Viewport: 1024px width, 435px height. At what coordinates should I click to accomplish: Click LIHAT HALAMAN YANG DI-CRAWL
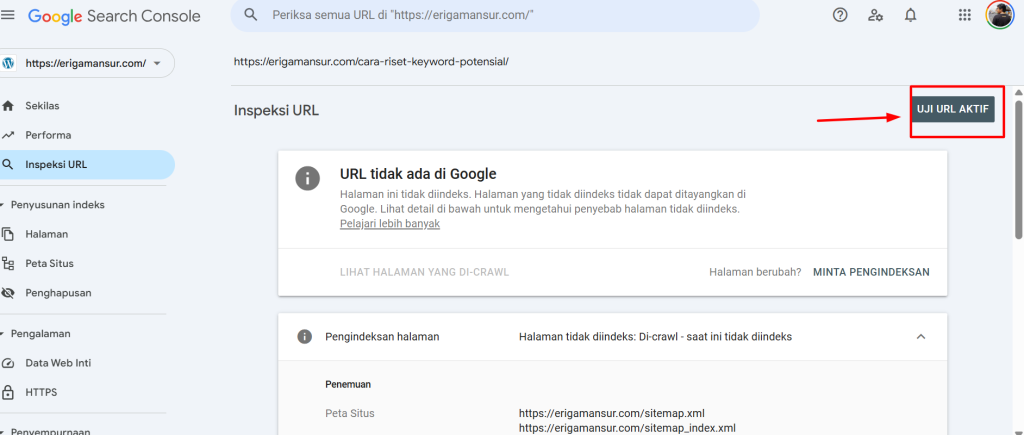point(424,272)
